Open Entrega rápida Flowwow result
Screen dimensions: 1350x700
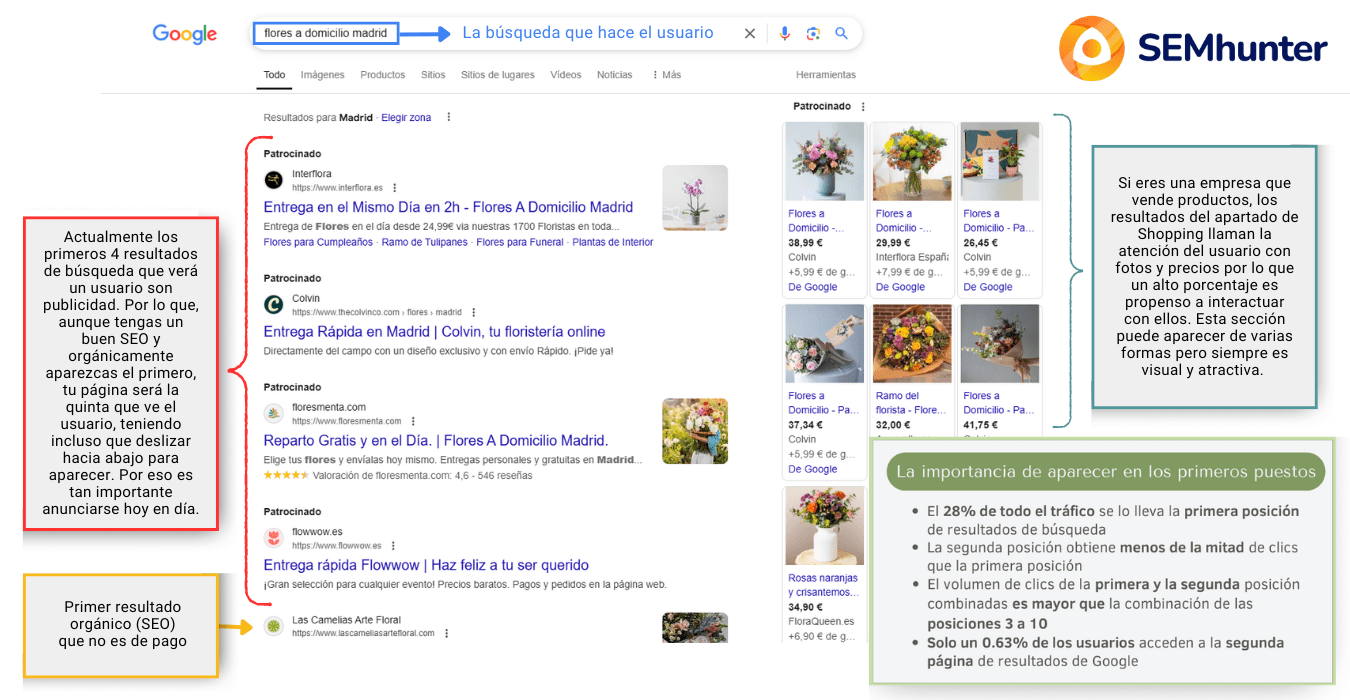426,565
